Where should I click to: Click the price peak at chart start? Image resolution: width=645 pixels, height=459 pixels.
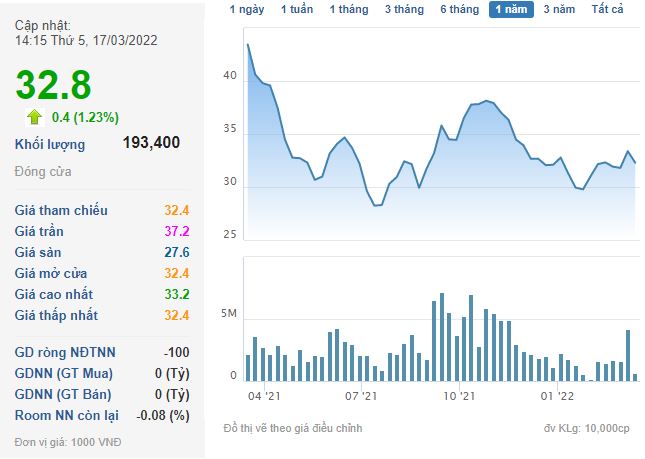click(248, 45)
